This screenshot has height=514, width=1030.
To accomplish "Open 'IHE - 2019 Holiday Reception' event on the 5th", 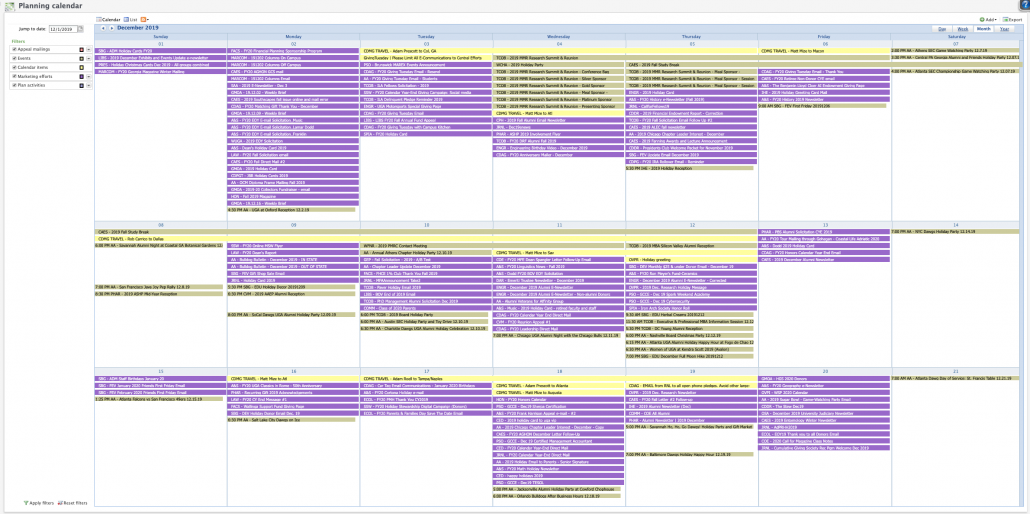I will coord(689,168).
